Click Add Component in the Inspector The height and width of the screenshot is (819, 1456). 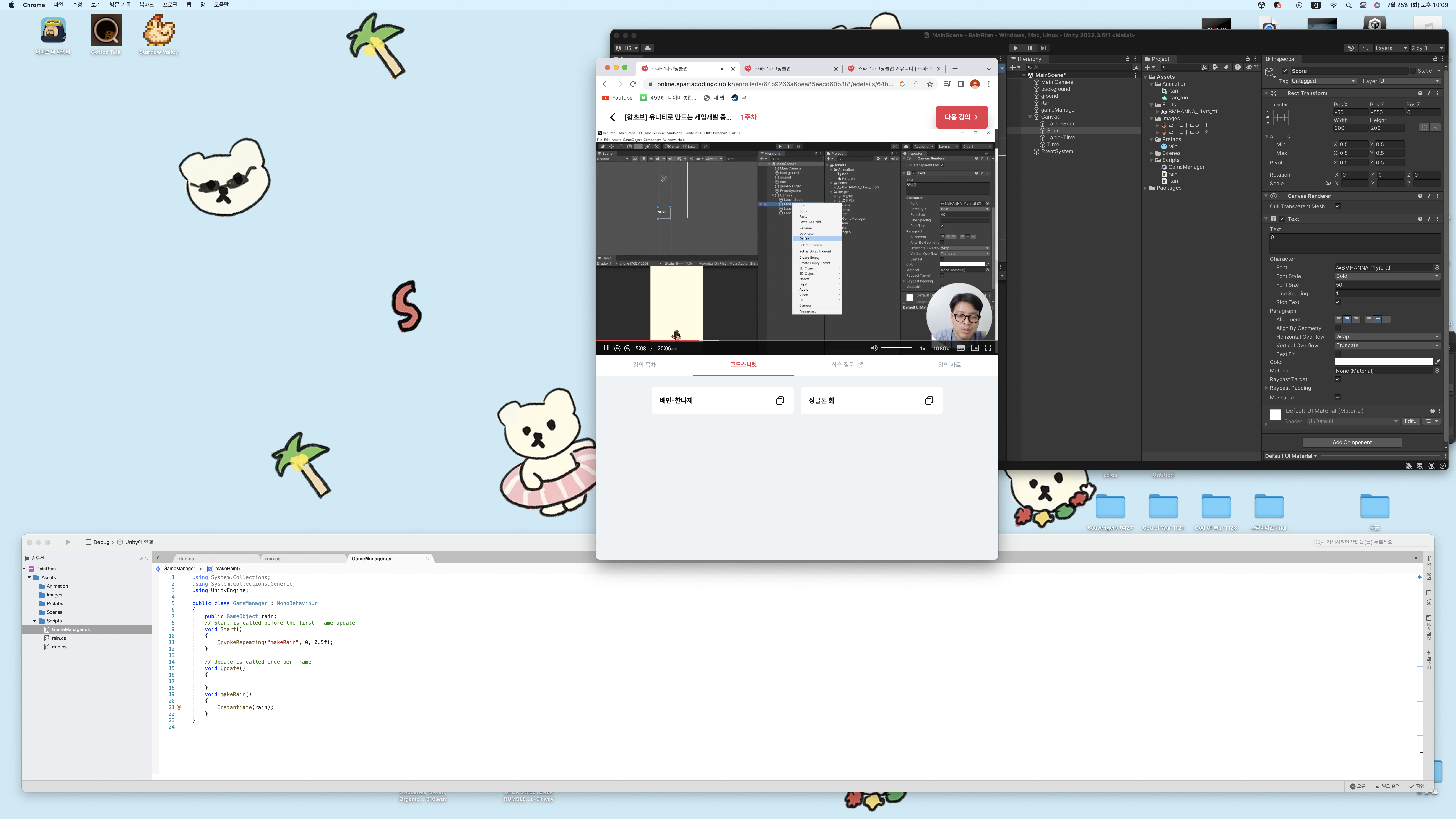pyautogui.click(x=1352, y=443)
